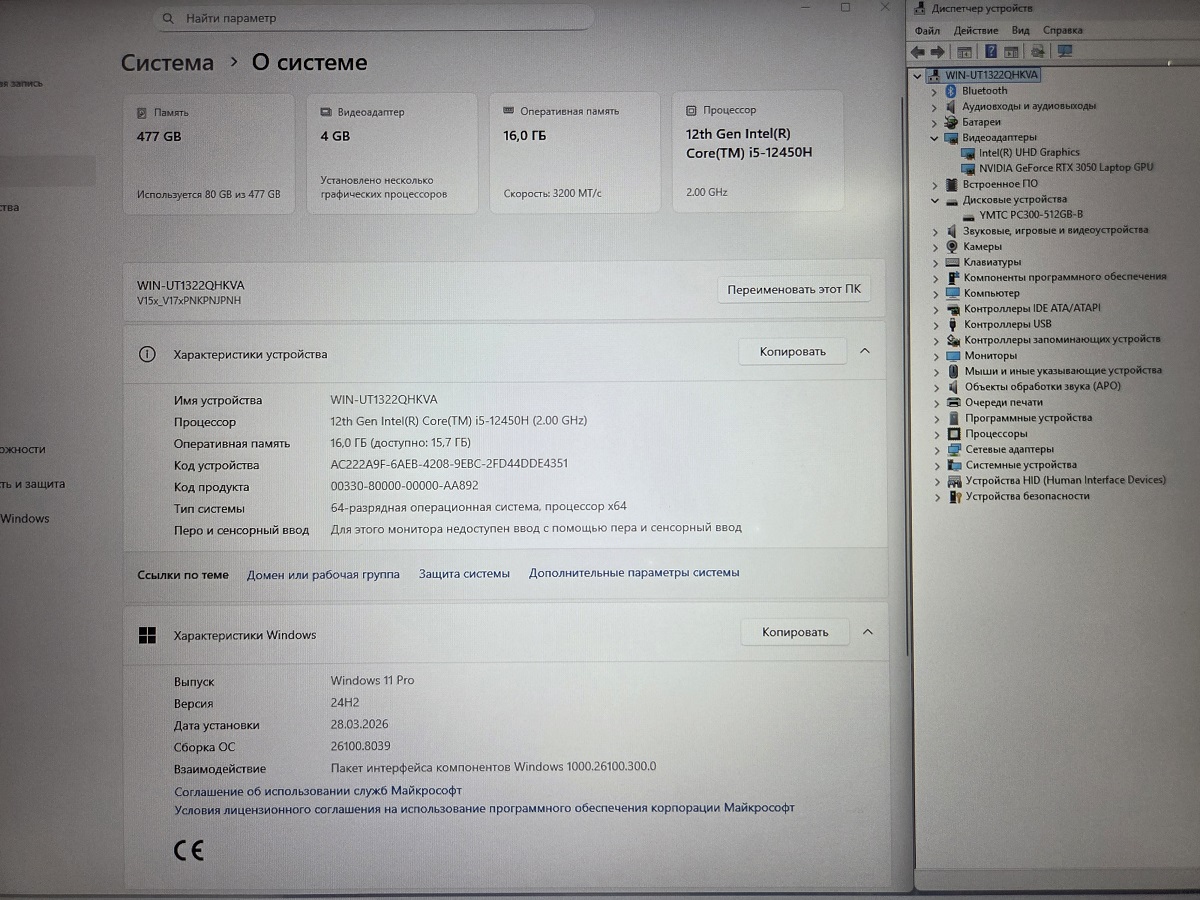Open the Домен или рабочая группа link

point(323,574)
